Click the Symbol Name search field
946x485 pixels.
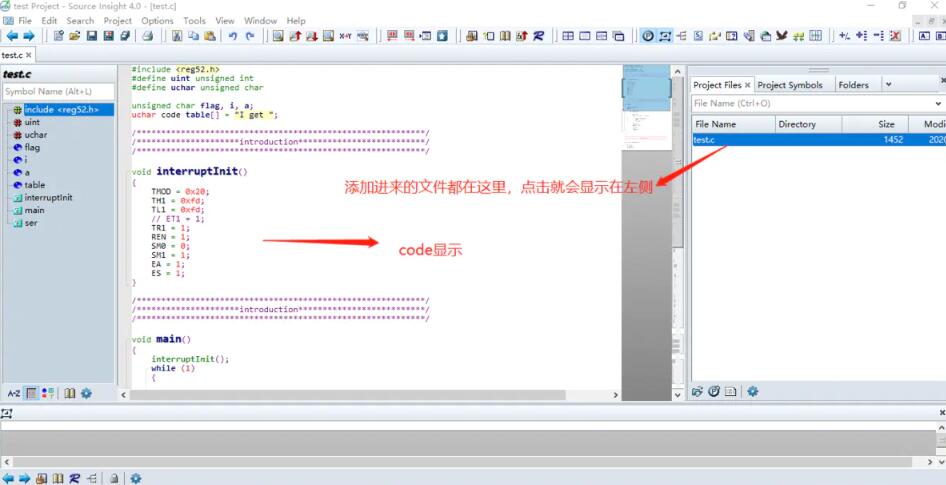coord(59,92)
